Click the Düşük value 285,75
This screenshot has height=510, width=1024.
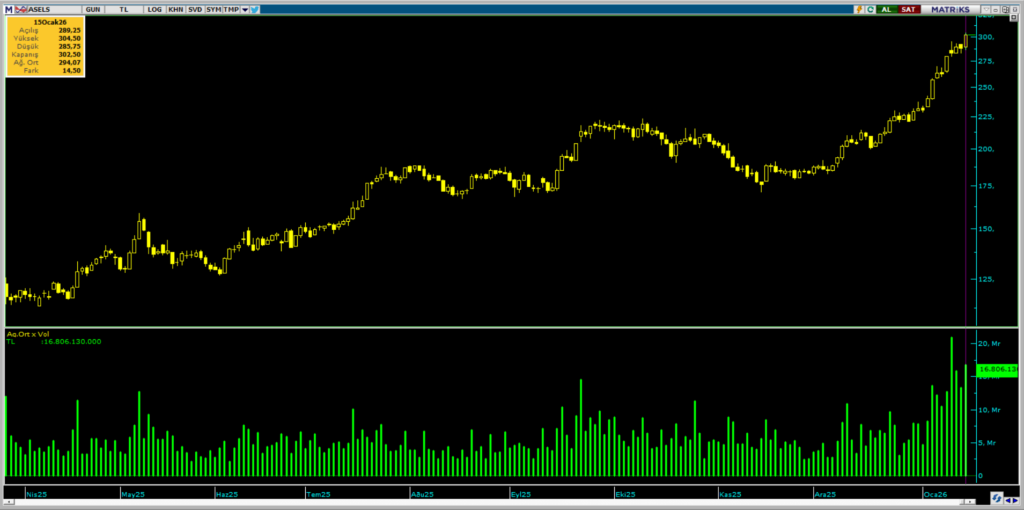tap(69, 46)
